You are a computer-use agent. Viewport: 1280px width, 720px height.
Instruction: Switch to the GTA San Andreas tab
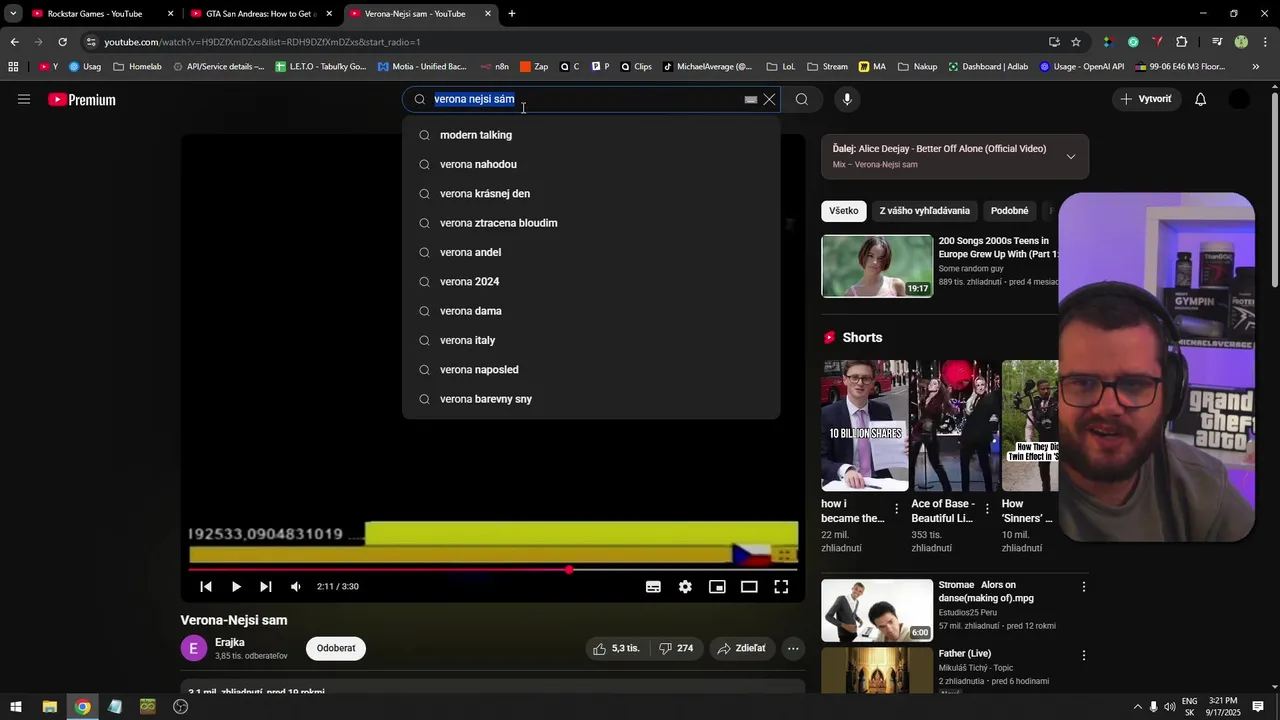262,14
